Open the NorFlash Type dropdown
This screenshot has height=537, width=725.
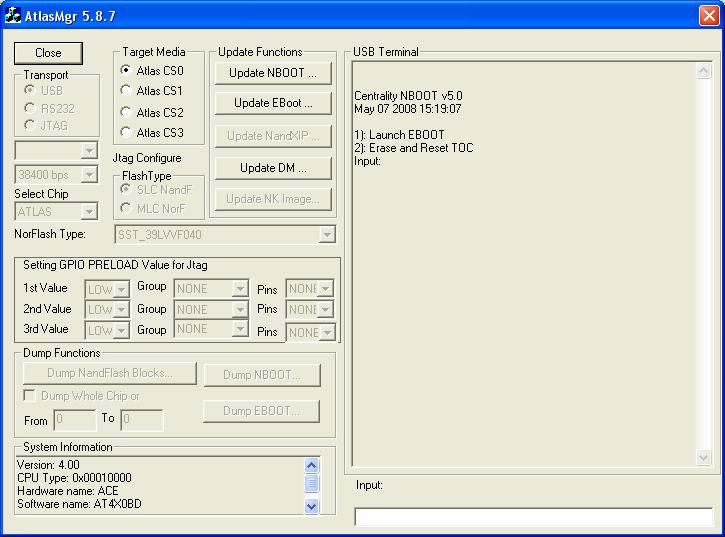[326, 235]
